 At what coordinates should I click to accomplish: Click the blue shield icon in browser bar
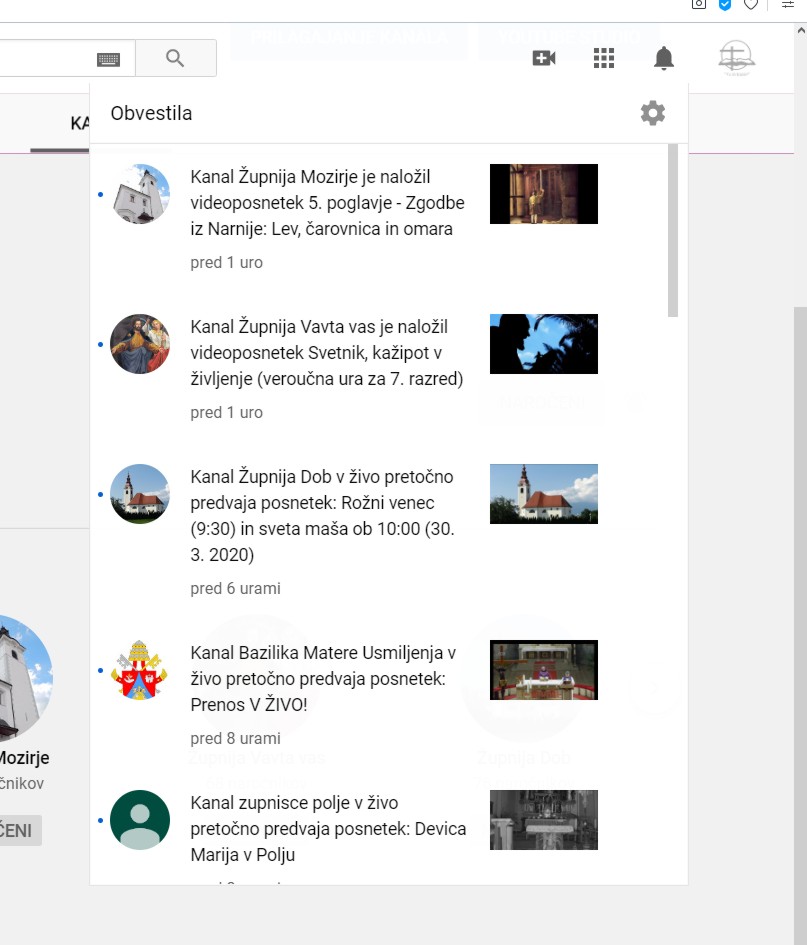click(726, 5)
